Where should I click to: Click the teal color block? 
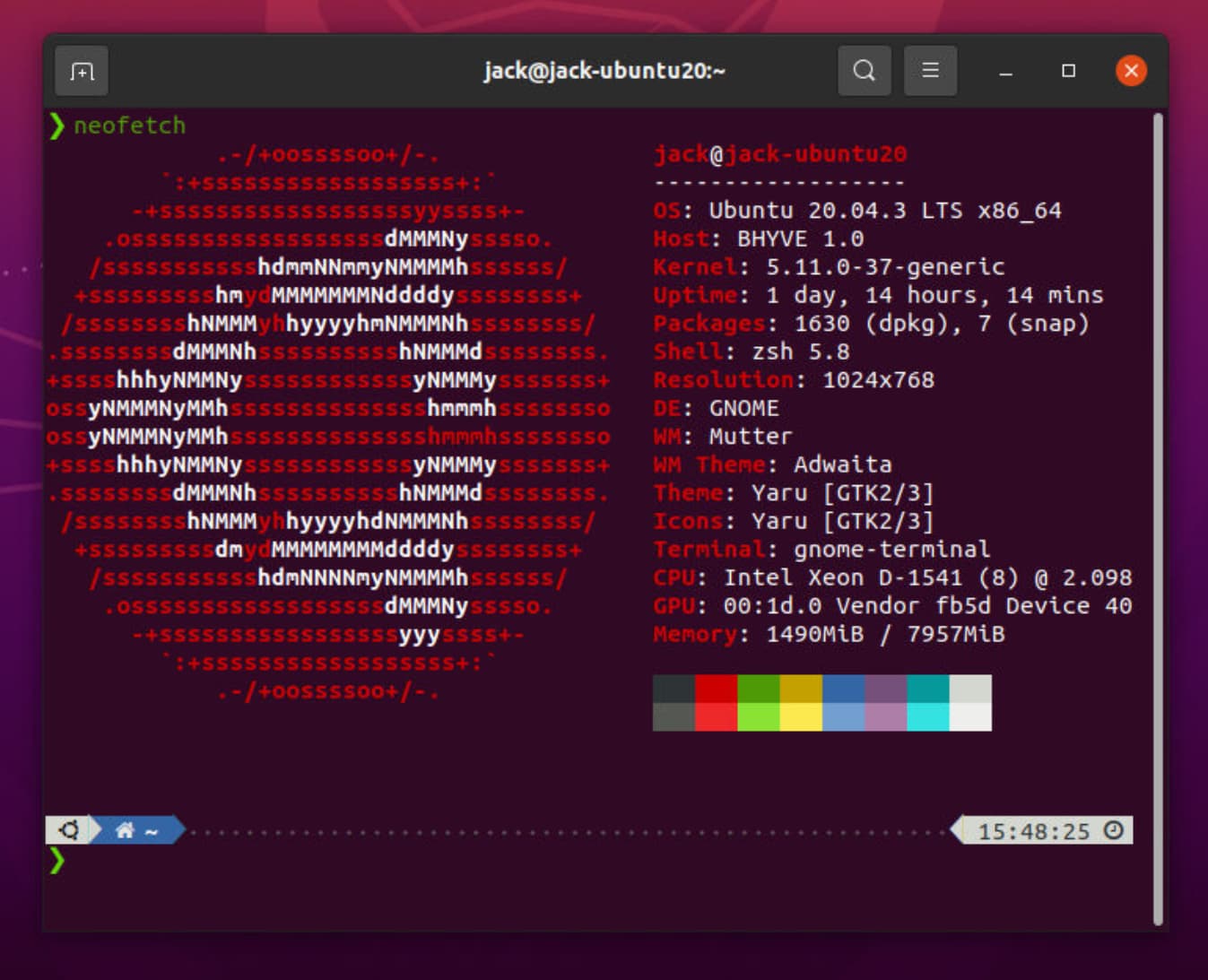927,689
